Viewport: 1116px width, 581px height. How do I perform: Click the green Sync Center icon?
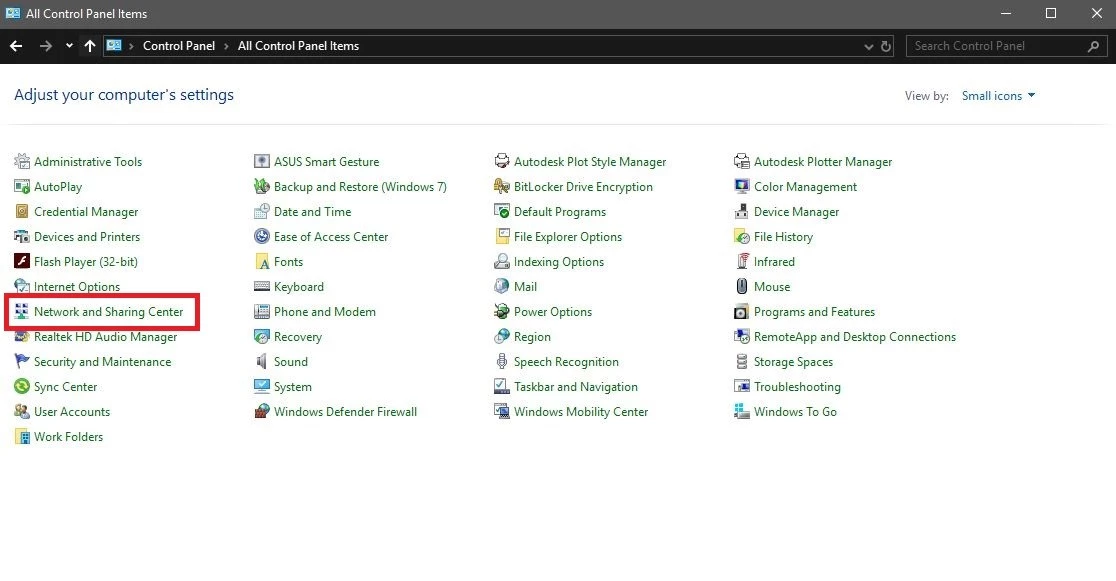click(x=22, y=387)
